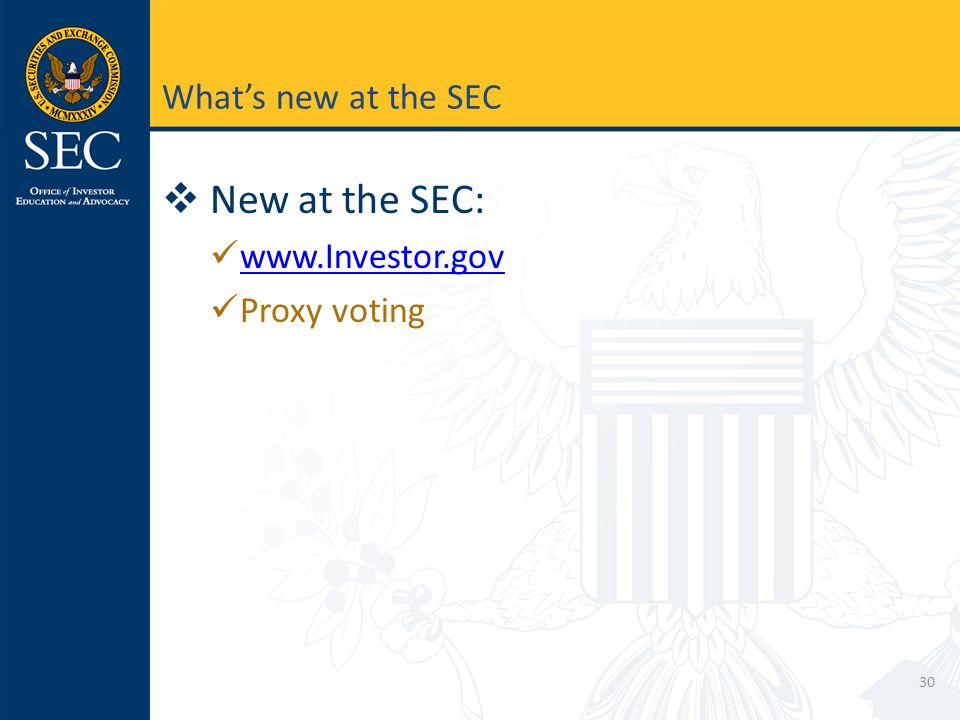
Task: Click the yellow header band
Action: pyautogui.click(x=555, y=63)
